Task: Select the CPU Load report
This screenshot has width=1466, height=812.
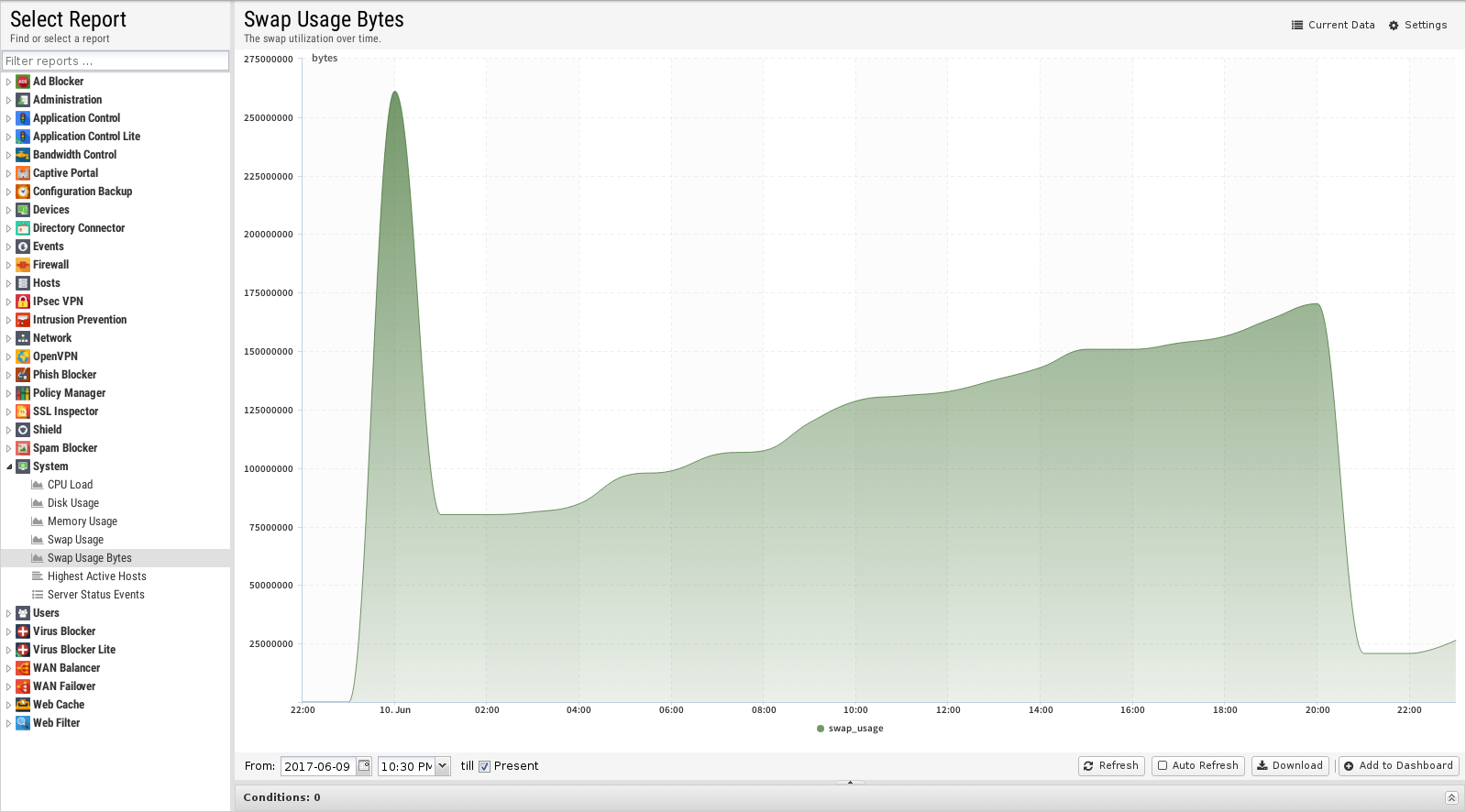Action: coord(70,485)
